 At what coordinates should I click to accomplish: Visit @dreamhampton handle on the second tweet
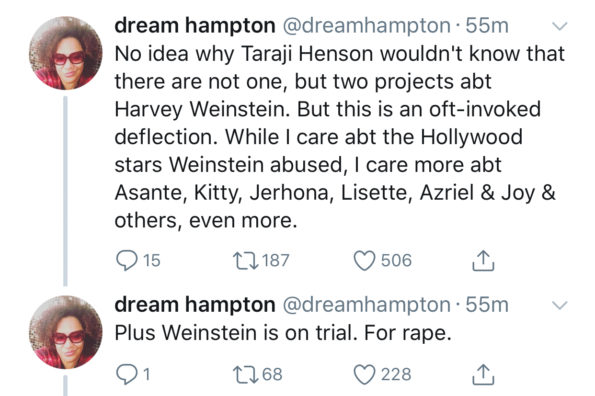point(367,305)
